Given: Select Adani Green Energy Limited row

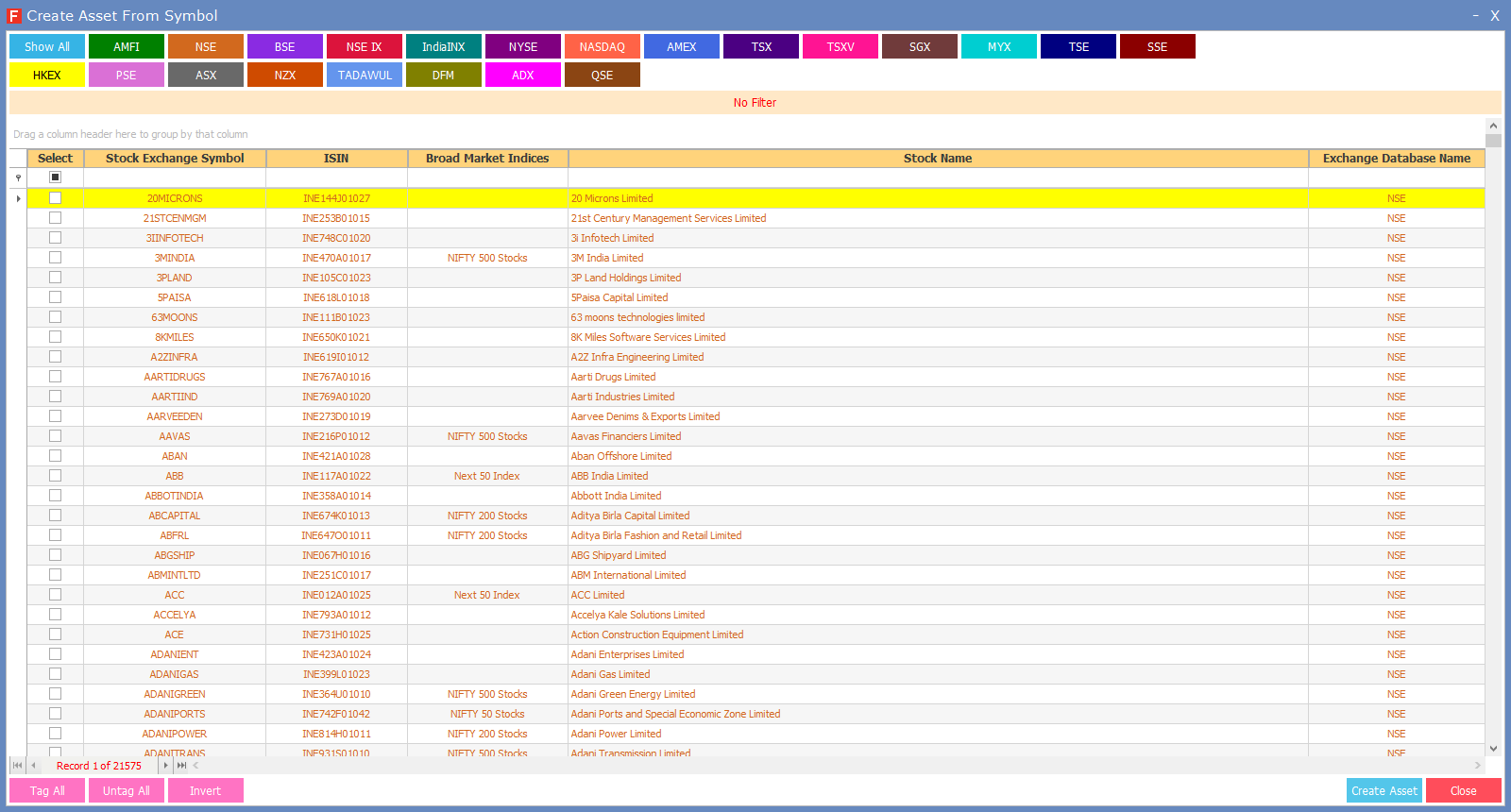Looking at the screenshot, I should click(755, 694).
